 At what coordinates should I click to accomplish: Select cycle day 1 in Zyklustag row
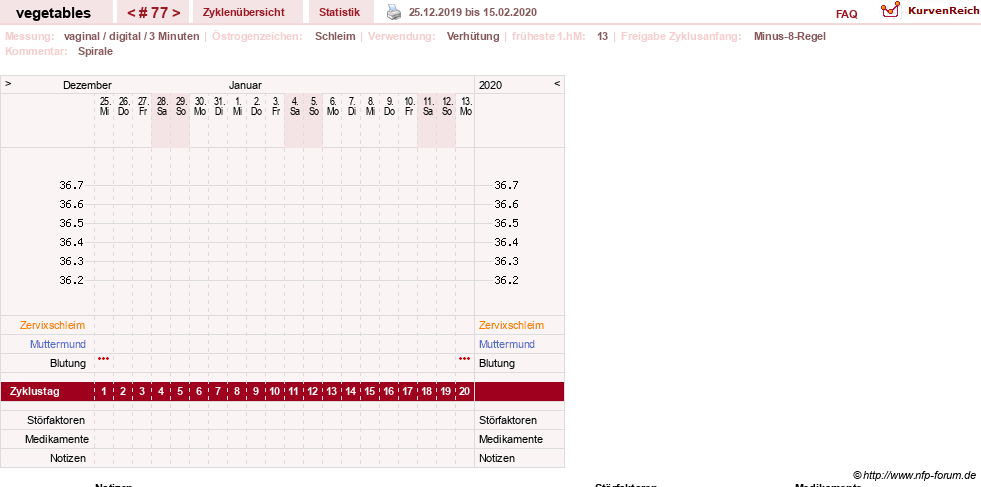(104, 392)
